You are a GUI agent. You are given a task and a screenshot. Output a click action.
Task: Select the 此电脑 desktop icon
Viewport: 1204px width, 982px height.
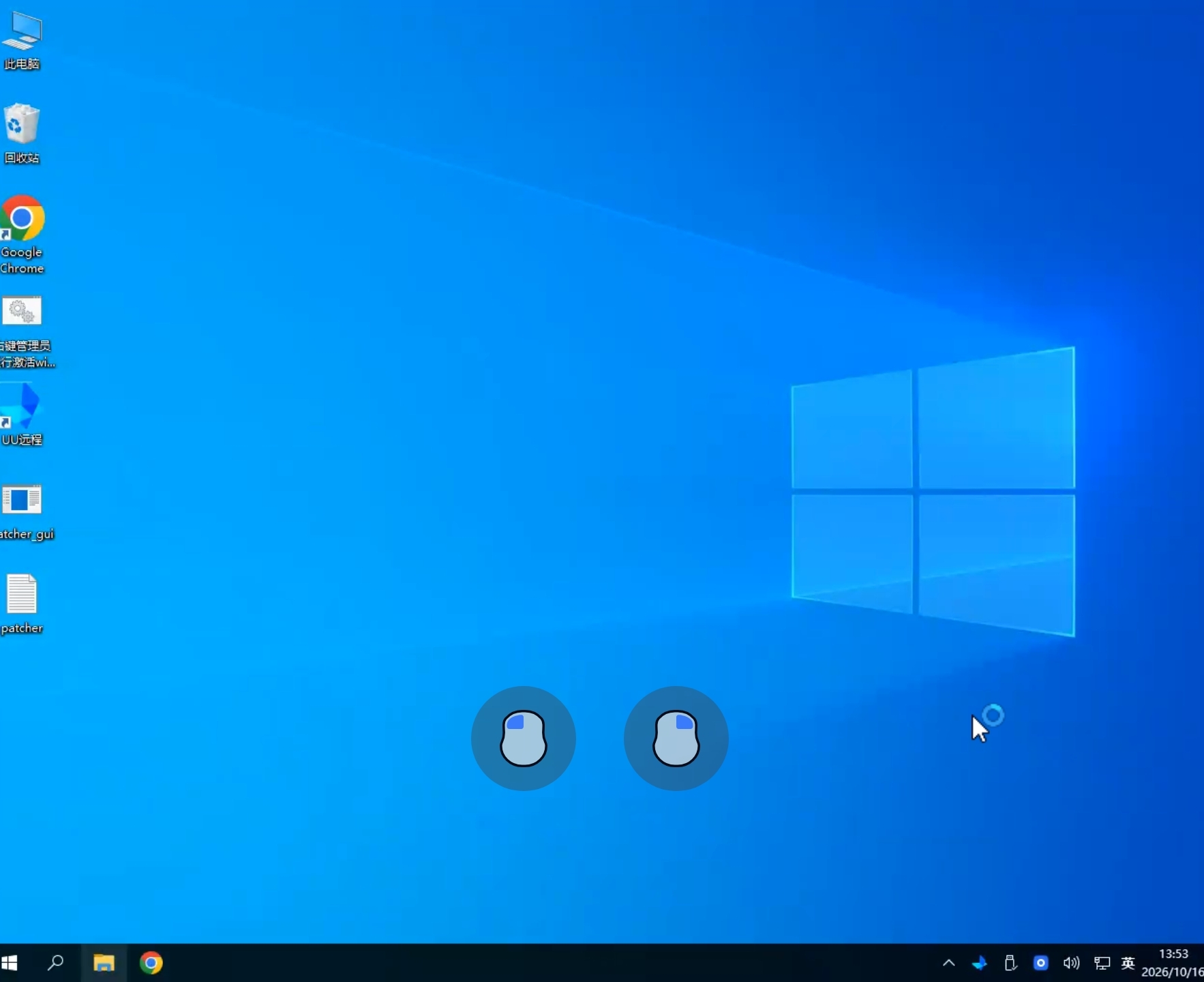[x=22, y=41]
